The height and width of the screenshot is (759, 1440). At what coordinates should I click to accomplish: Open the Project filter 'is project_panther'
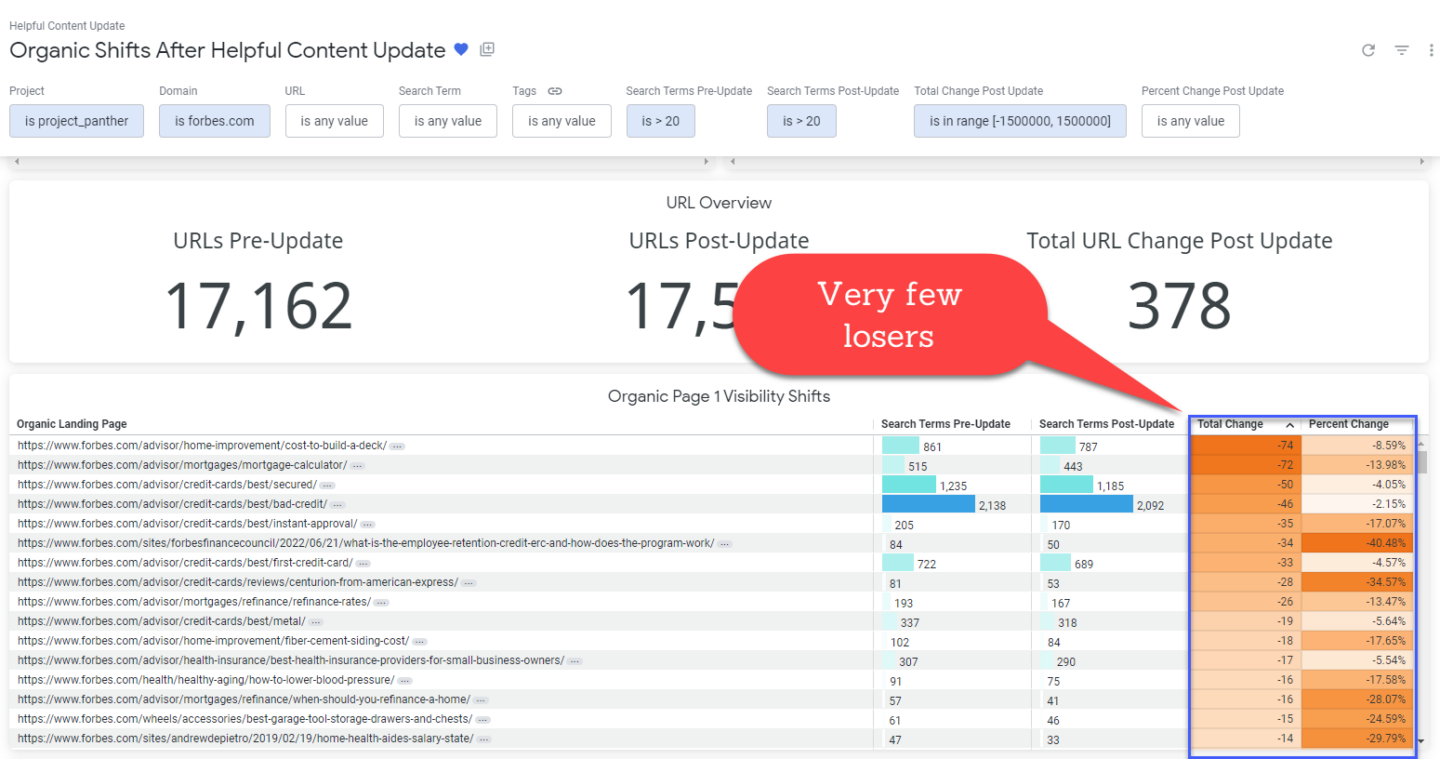click(77, 121)
